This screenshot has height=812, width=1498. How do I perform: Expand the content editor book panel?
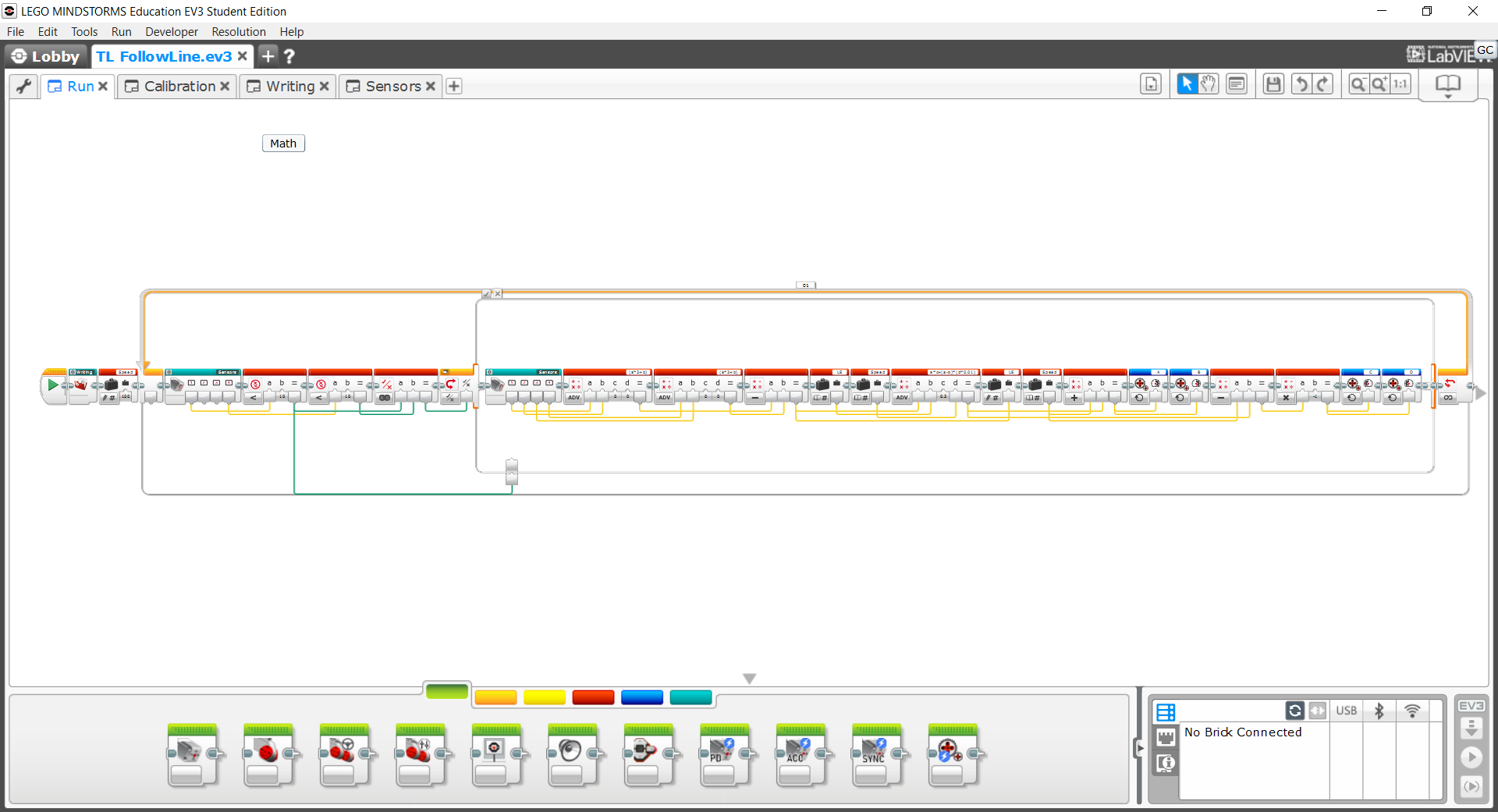1448,85
